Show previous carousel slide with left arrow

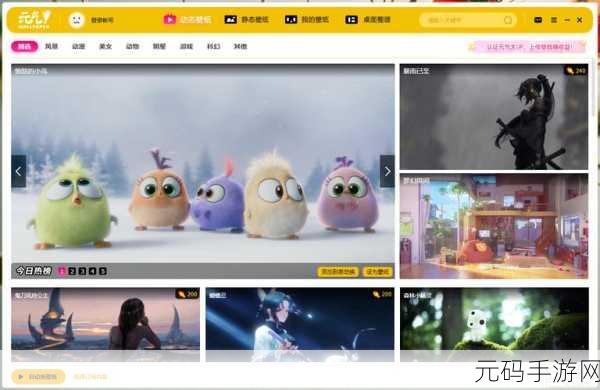click(19, 171)
